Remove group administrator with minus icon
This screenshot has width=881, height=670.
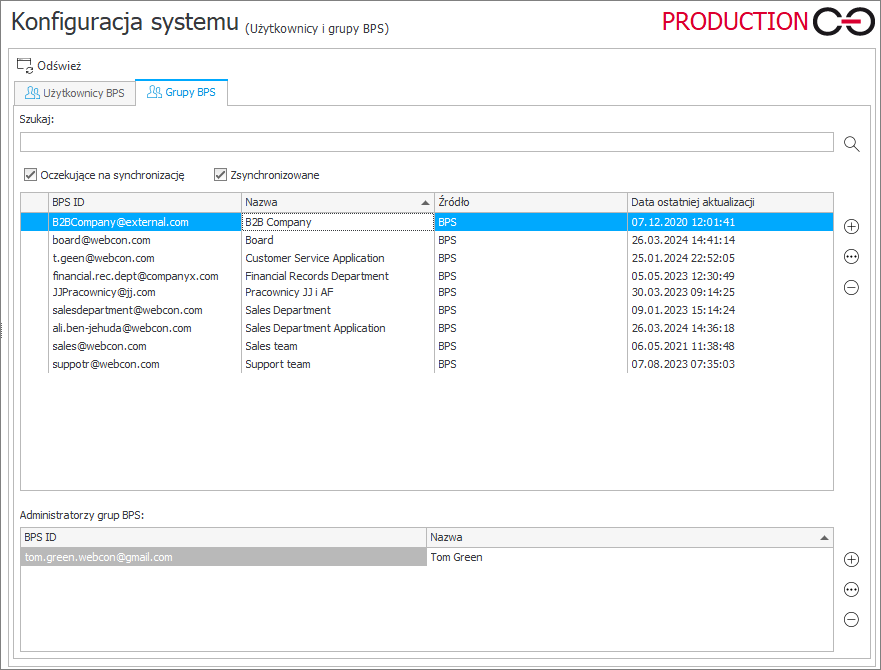[x=851, y=619]
